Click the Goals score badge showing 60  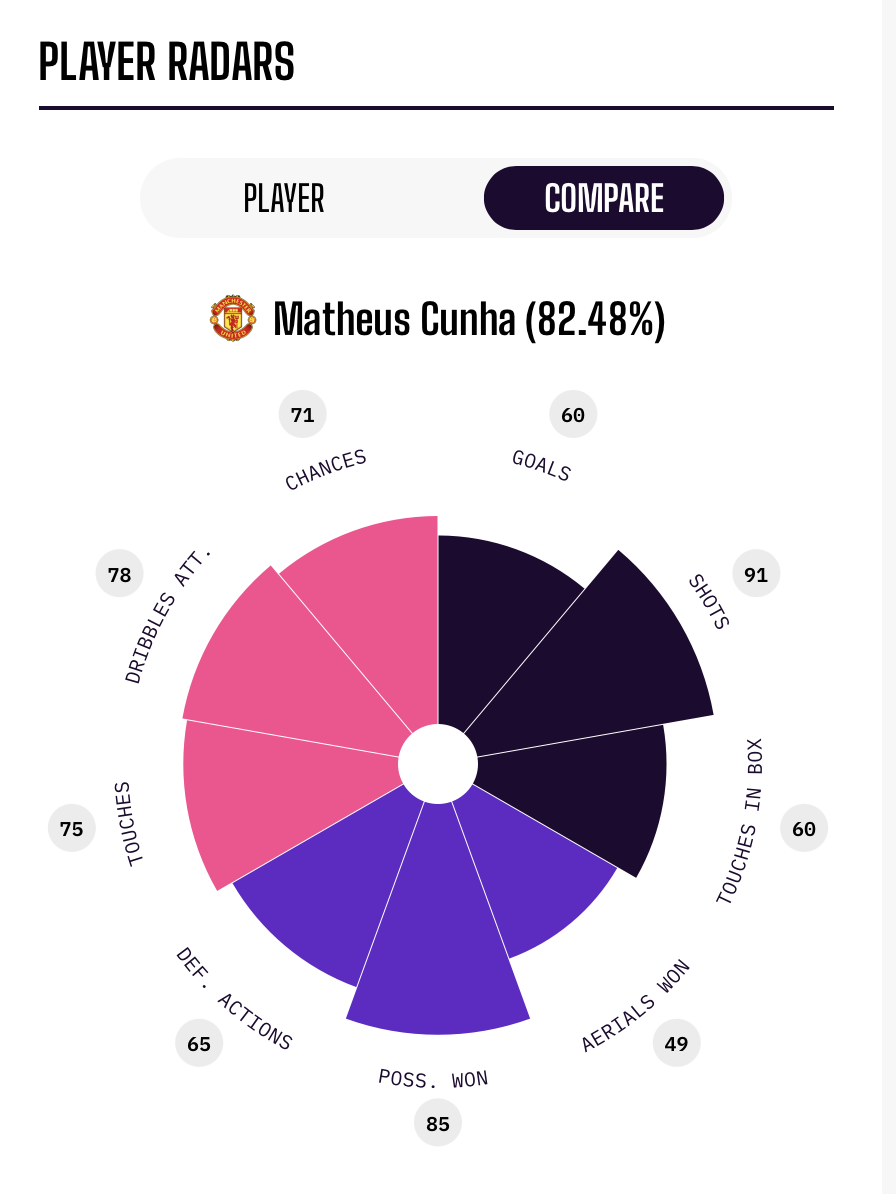coord(573,415)
